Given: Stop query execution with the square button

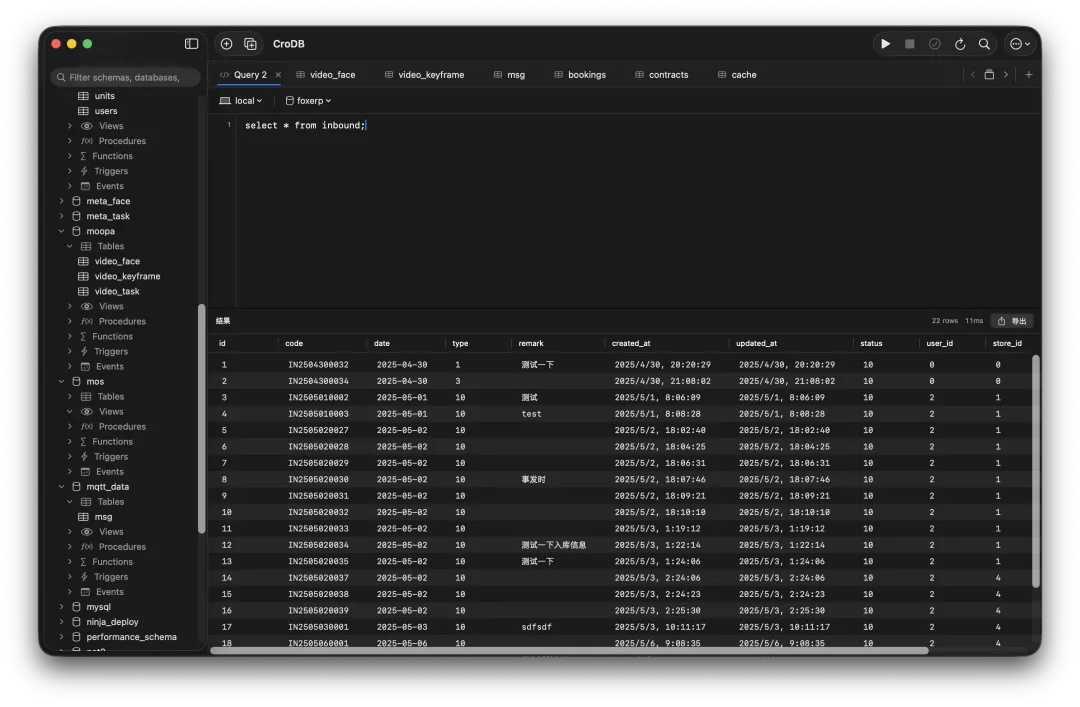Looking at the screenshot, I should point(910,43).
